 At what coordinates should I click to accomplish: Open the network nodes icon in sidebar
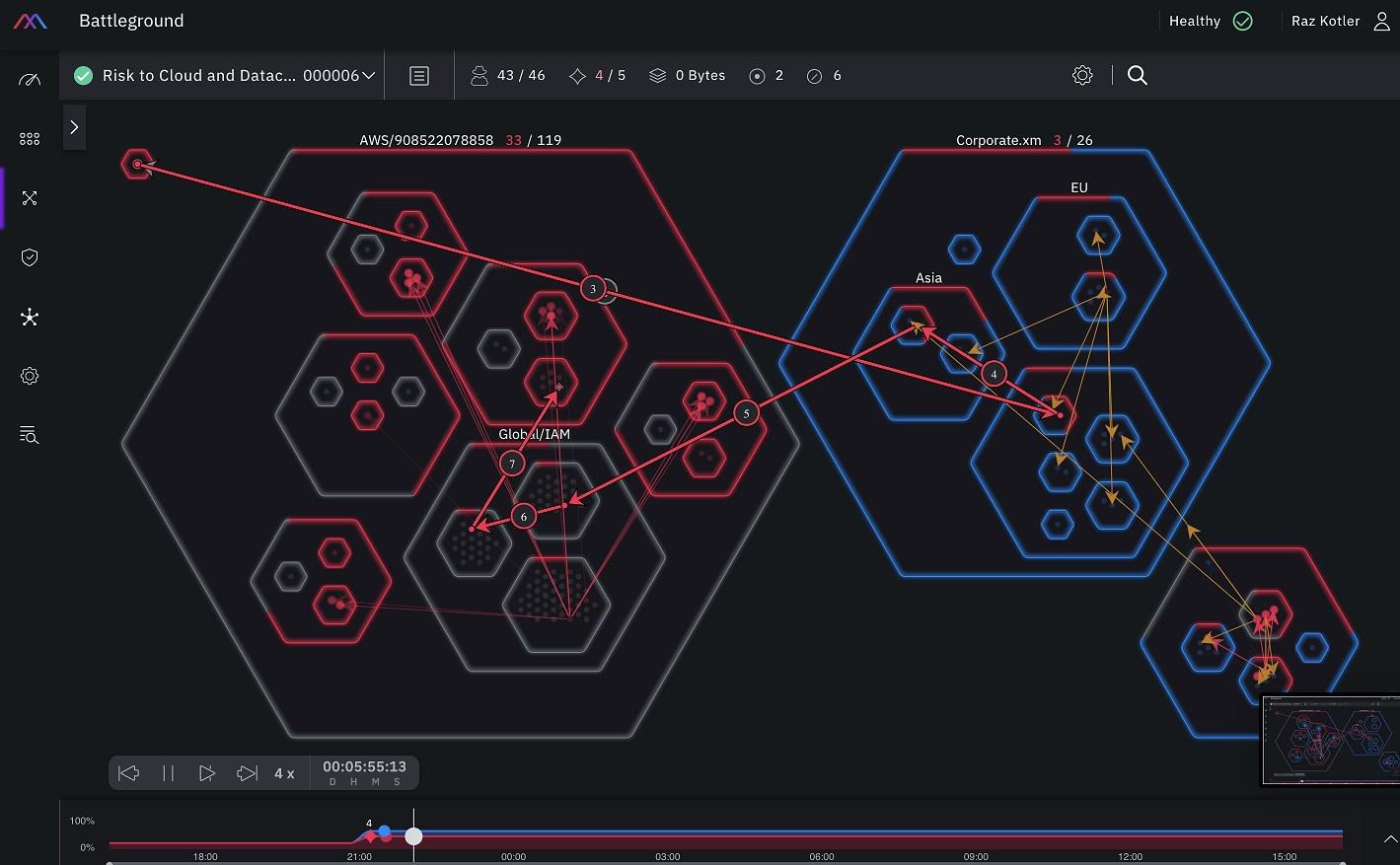(x=30, y=317)
